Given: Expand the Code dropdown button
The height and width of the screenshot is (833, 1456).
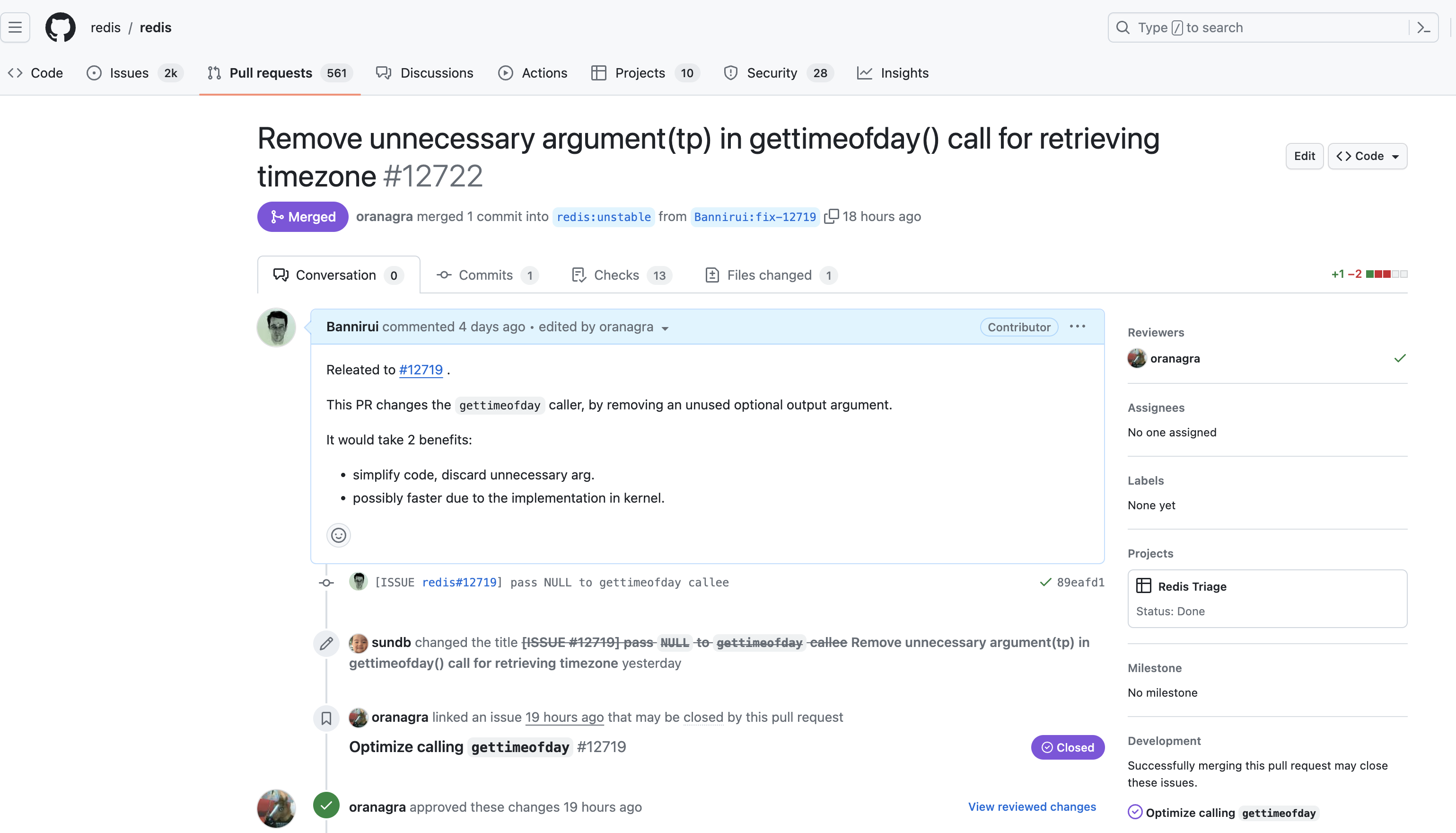Looking at the screenshot, I should point(1368,156).
